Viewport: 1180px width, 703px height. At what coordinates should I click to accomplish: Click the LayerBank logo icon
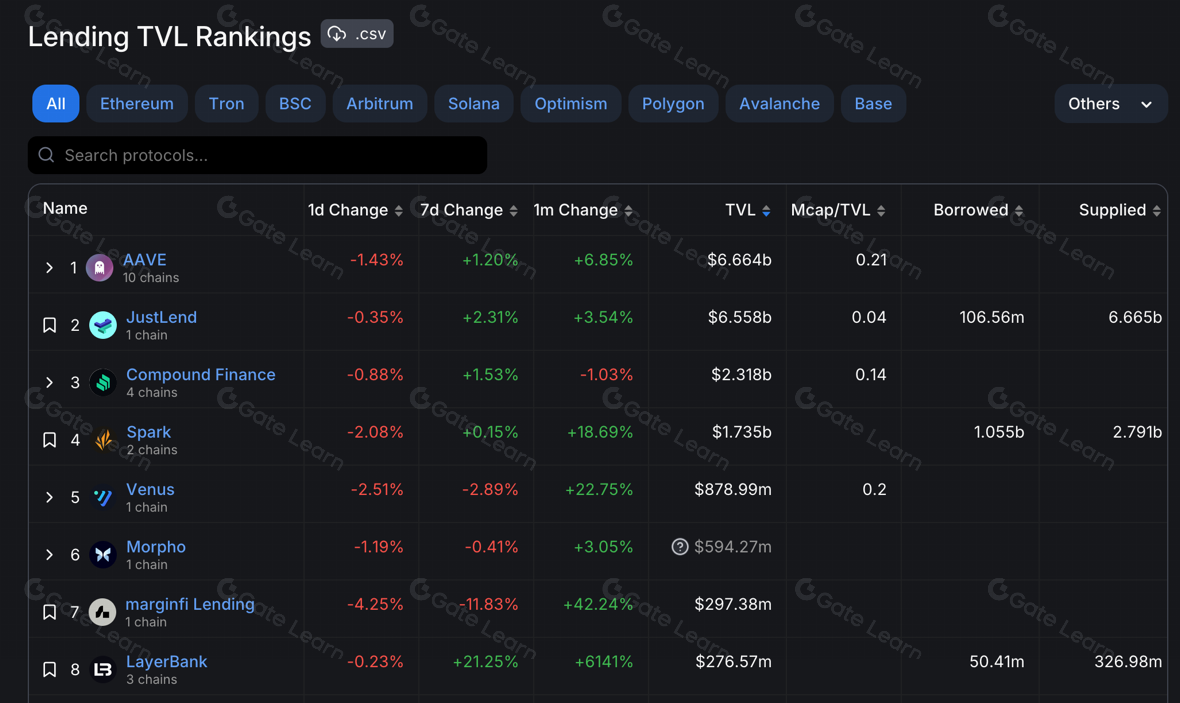103,669
